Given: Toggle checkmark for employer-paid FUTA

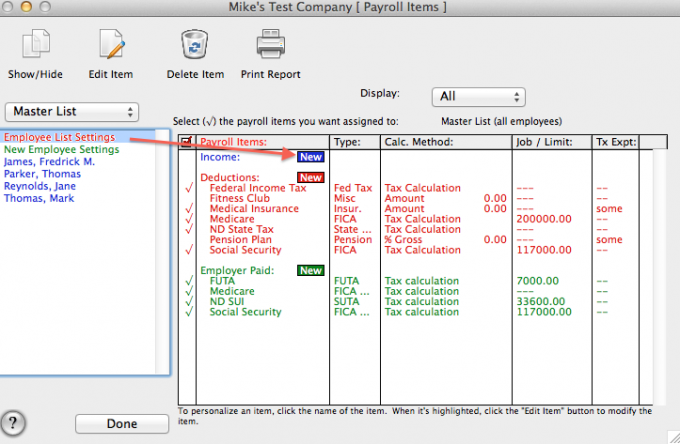Looking at the screenshot, I should pyautogui.click(x=189, y=281).
